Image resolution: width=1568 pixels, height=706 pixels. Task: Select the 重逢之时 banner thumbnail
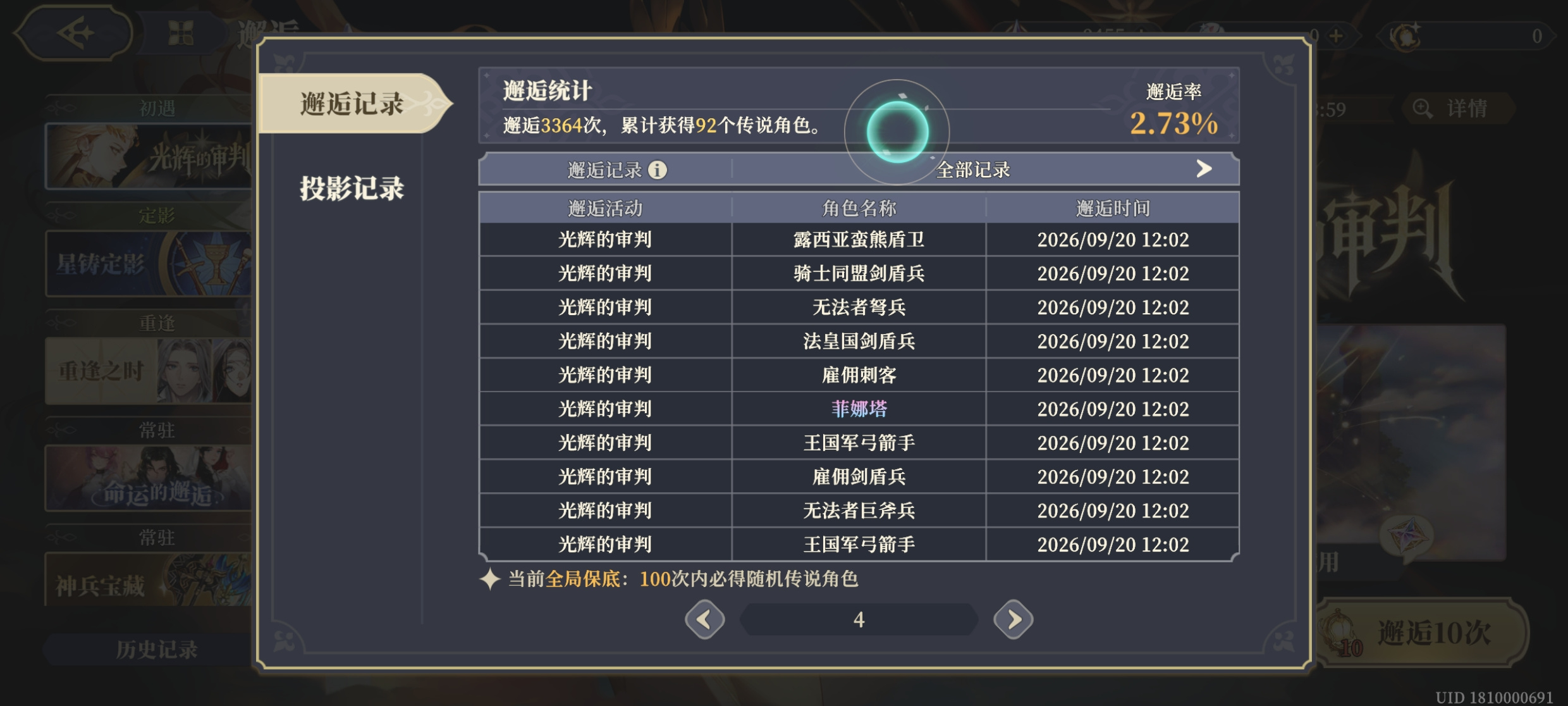pos(149,371)
